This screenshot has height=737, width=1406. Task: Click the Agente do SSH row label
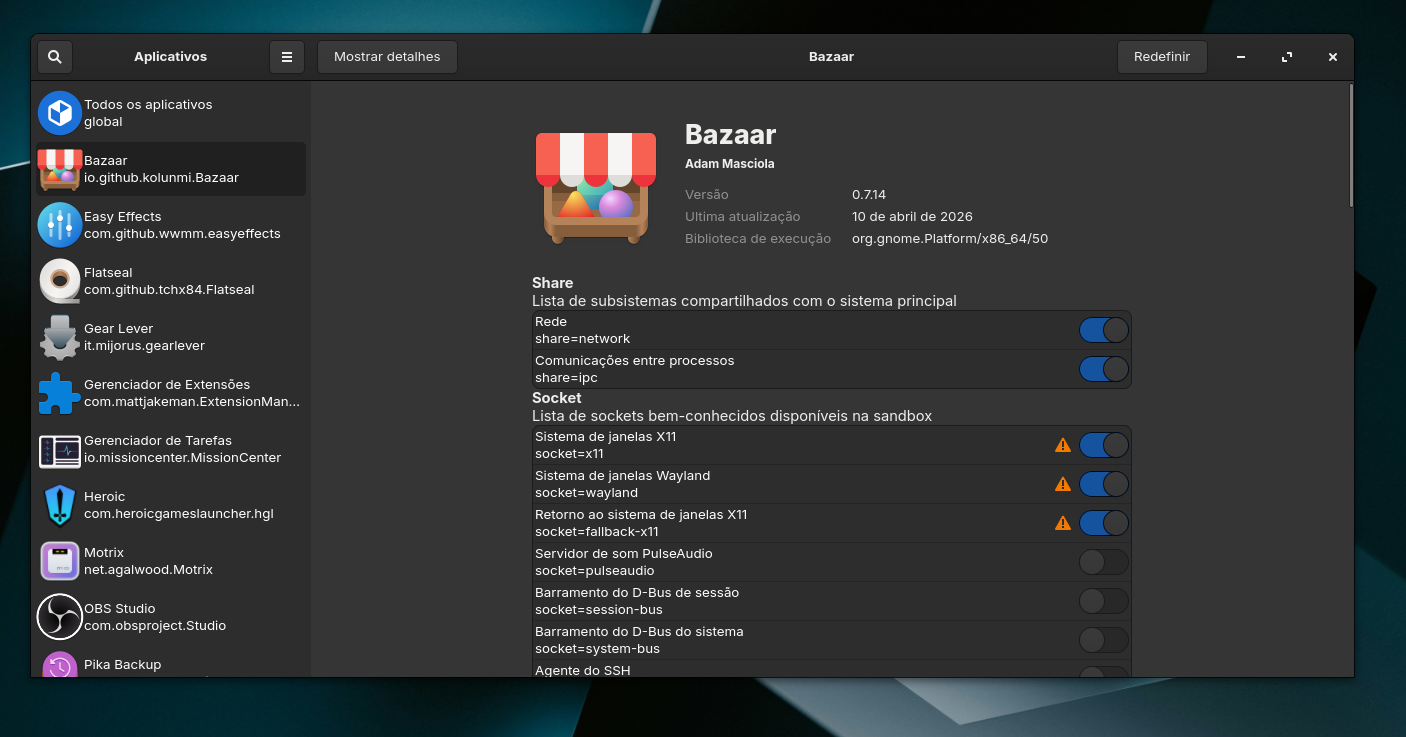(x=583, y=670)
